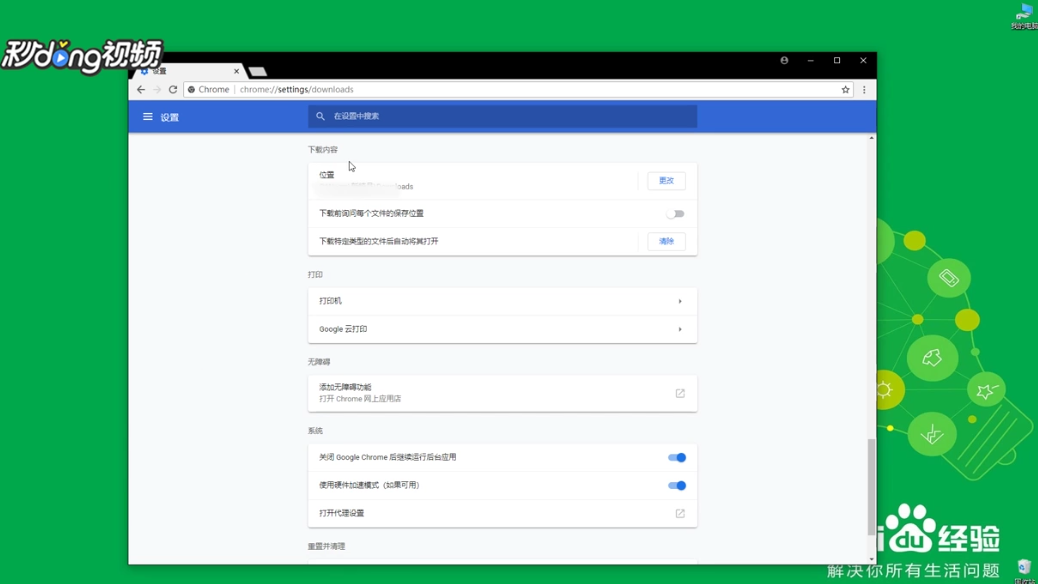Screen dimensions: 1038x584
Task: Expand the Google 云打印 row
Action: (x=502, y=329)
